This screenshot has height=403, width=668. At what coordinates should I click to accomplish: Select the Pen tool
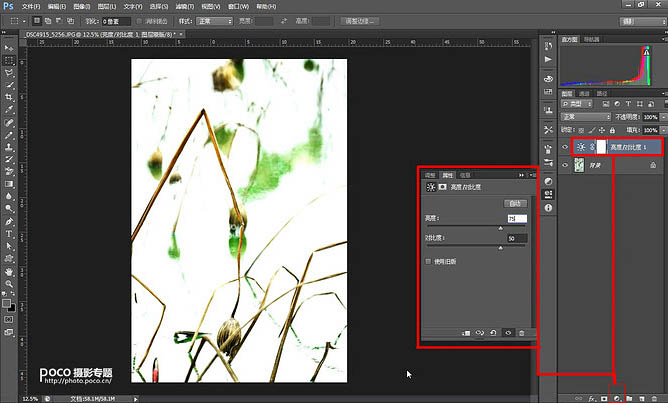(x=9, y=221)
